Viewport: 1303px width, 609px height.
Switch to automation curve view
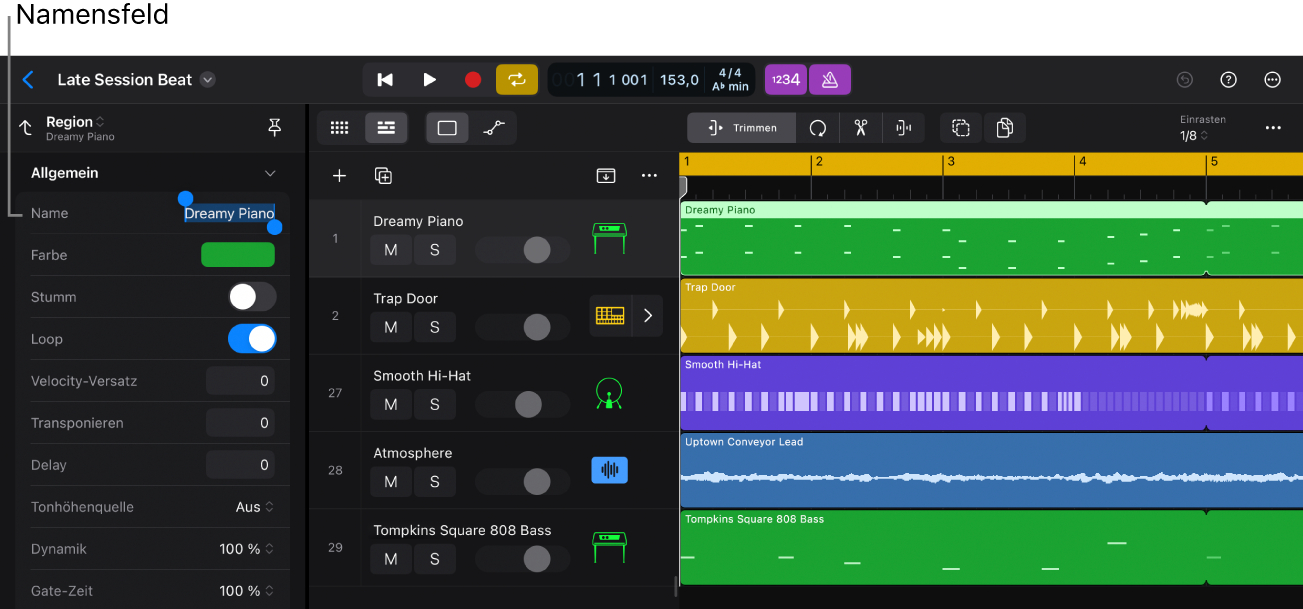(494, 128)
